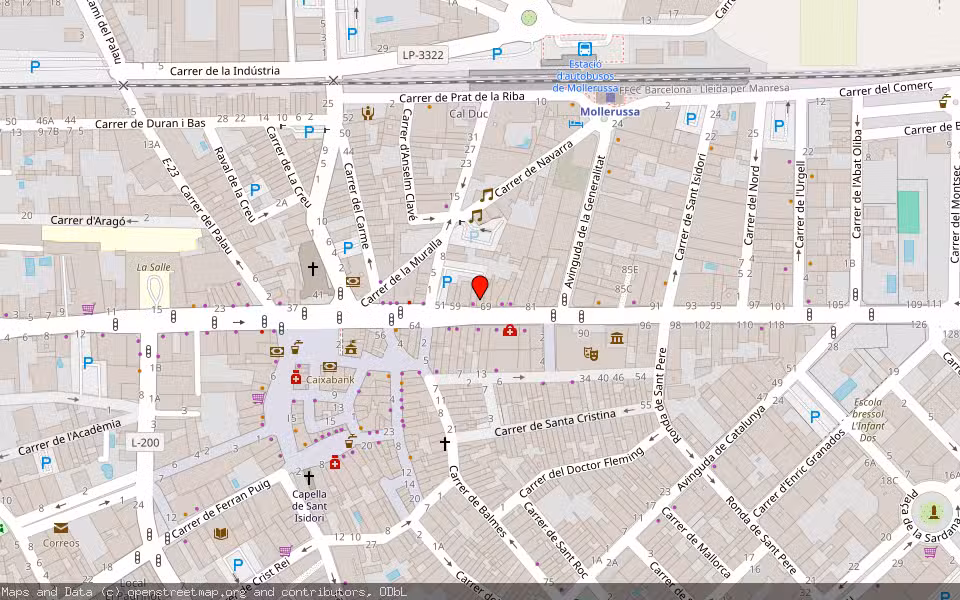The image size is (960, 600).
Task: Select the theatre masks icon
Action: [590, 353]
